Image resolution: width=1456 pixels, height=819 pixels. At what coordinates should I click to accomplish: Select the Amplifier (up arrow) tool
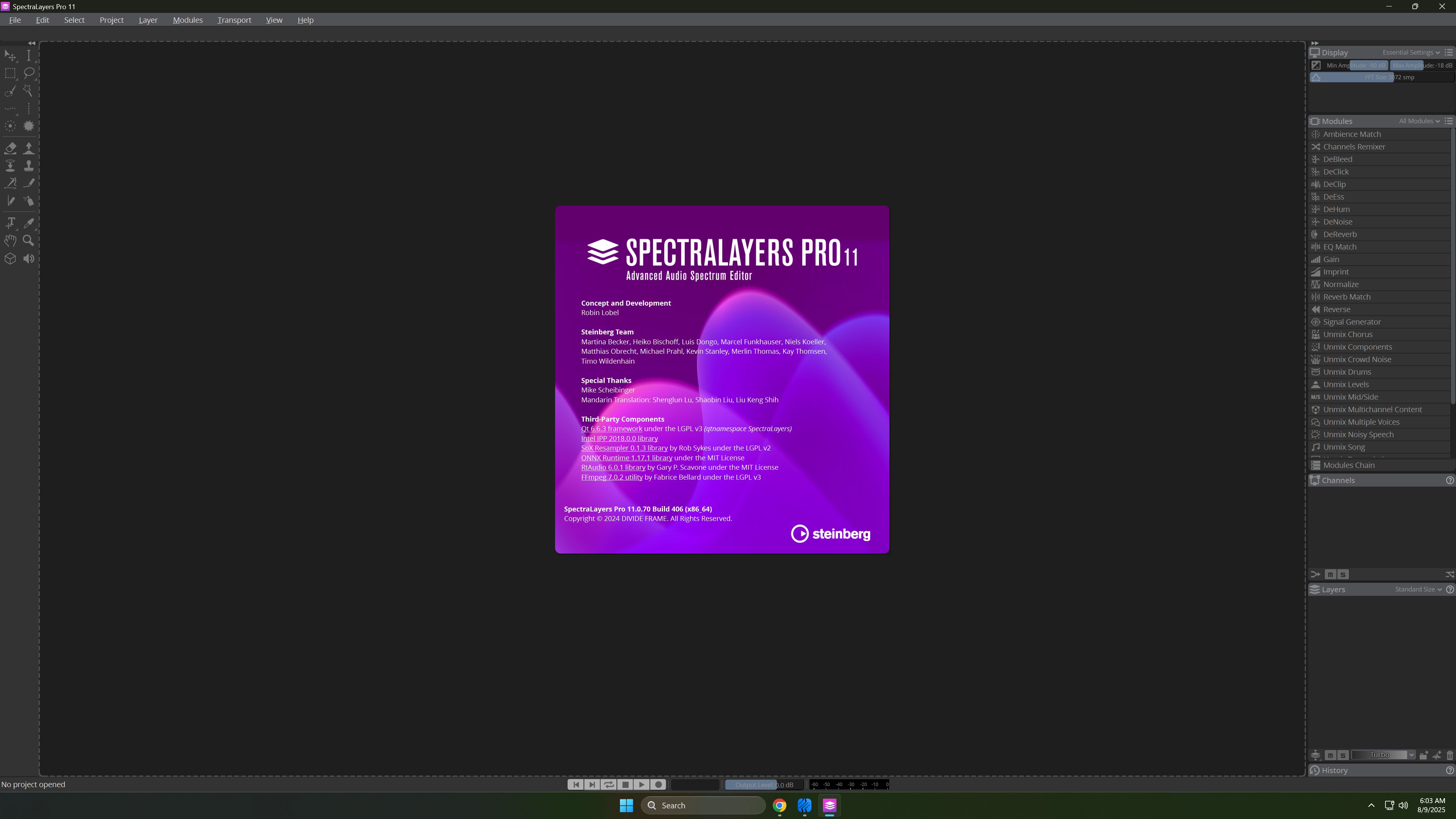coord(29,148)
